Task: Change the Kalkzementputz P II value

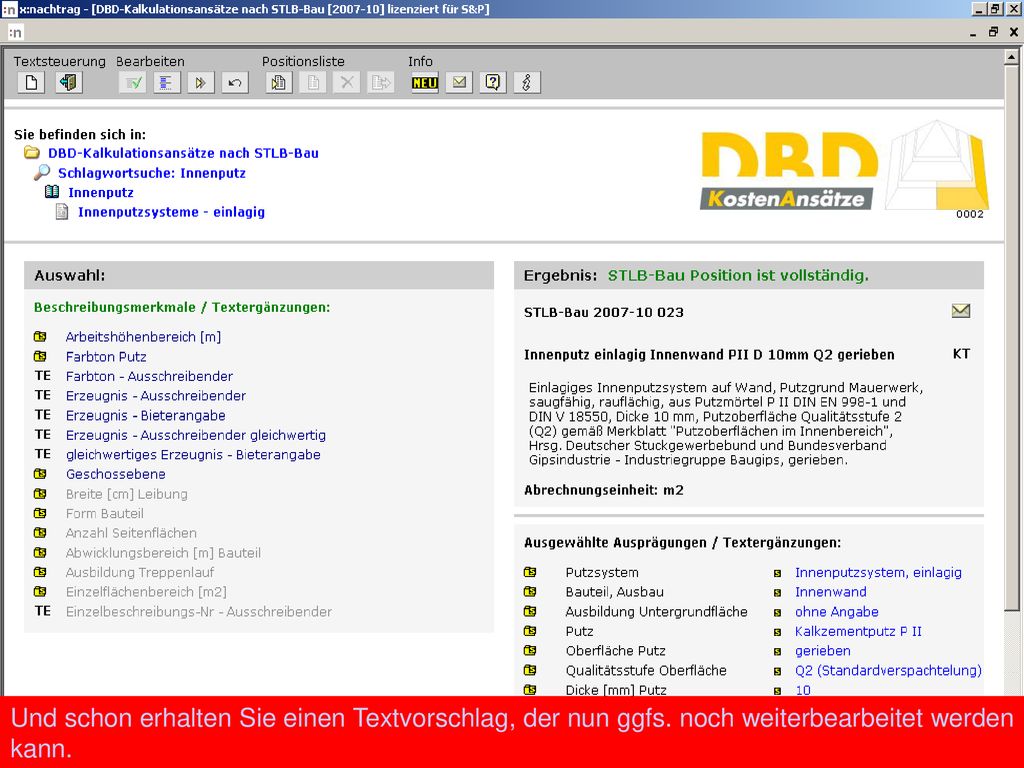Action: [x=858, y=631]
